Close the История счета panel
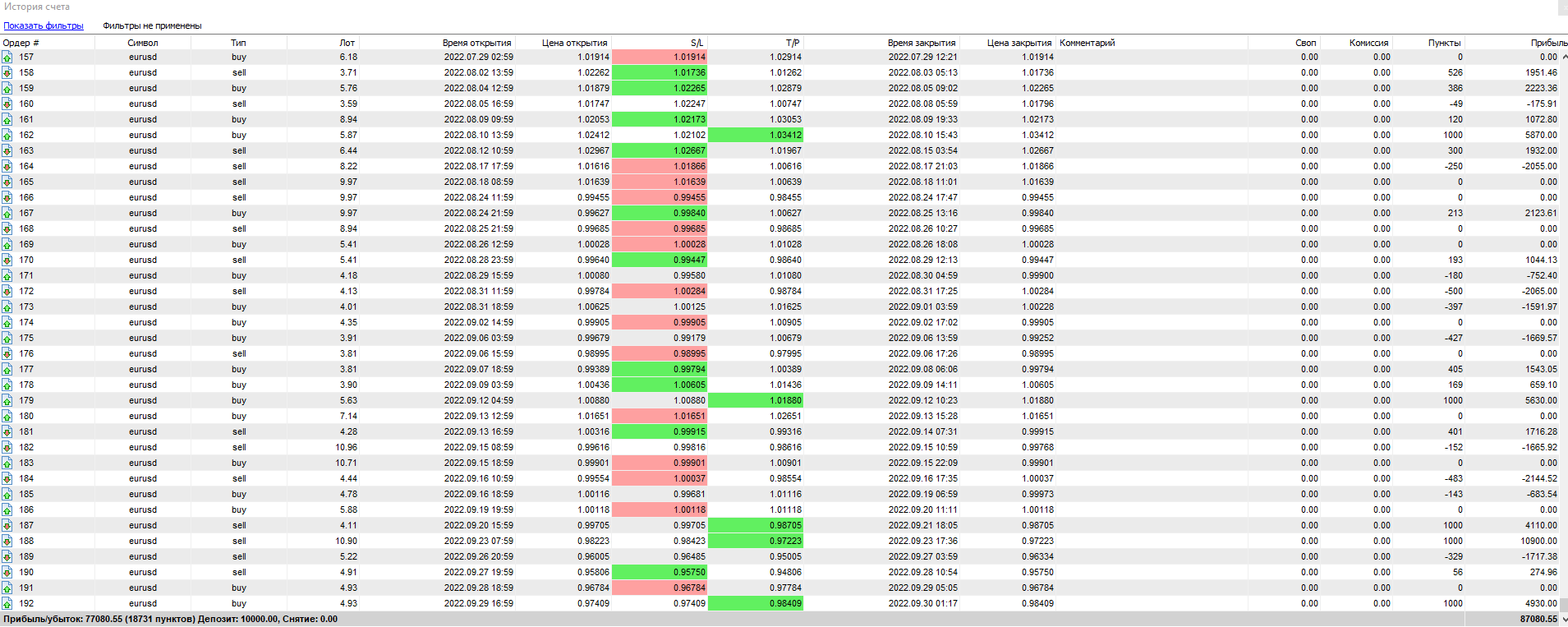1568x627 pixels. [1562, 7]
